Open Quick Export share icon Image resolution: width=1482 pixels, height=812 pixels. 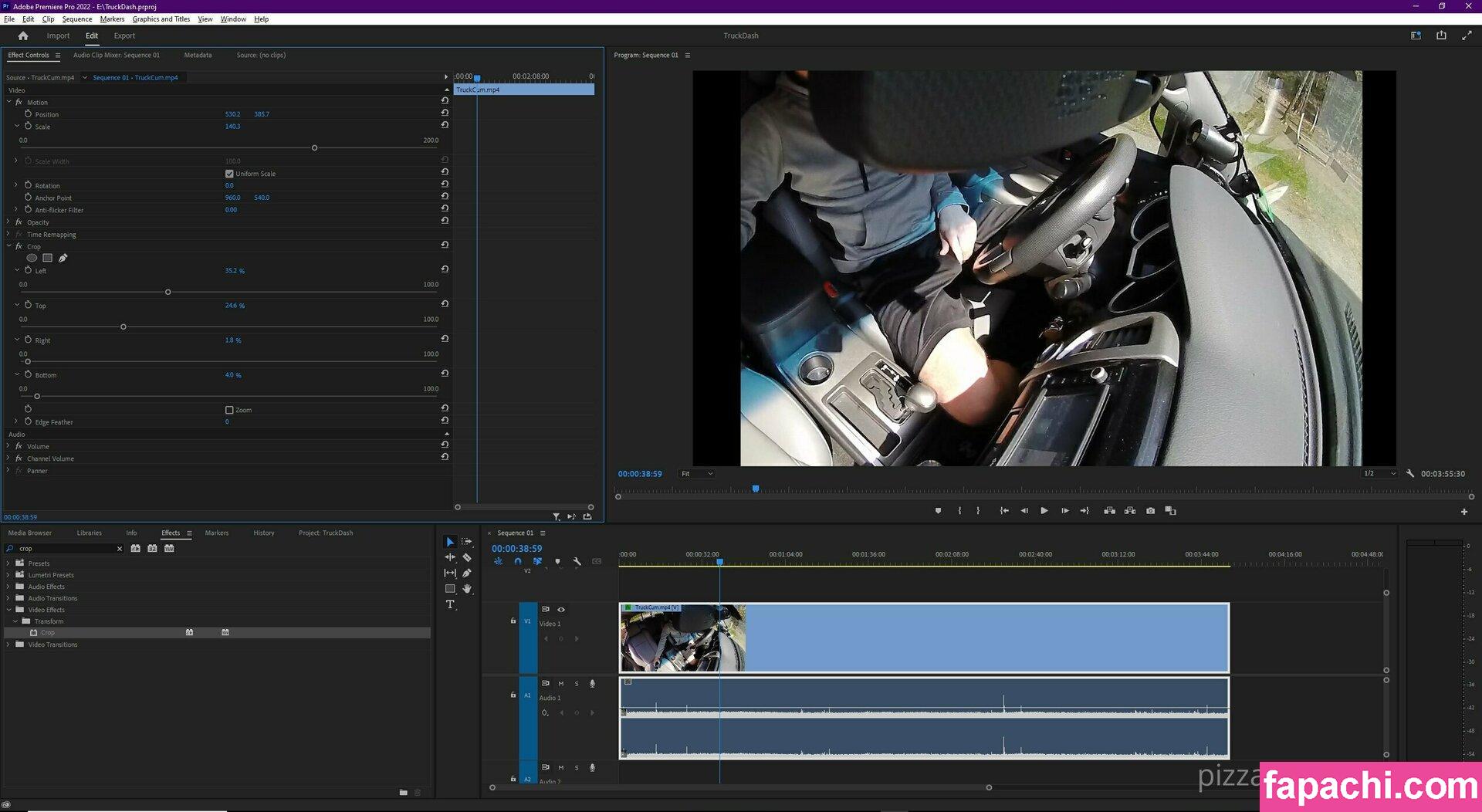1441,36
